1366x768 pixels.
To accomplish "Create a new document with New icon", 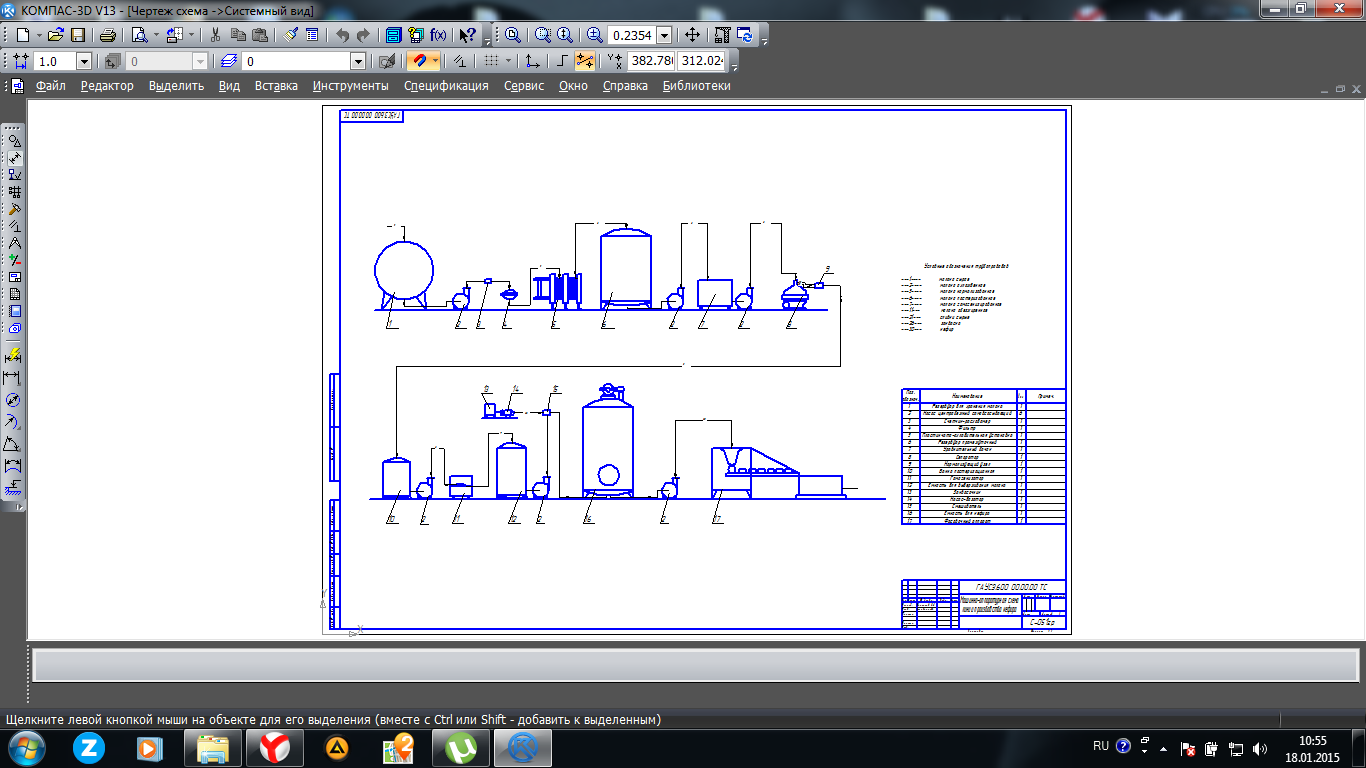I will (x=24, y=35).
